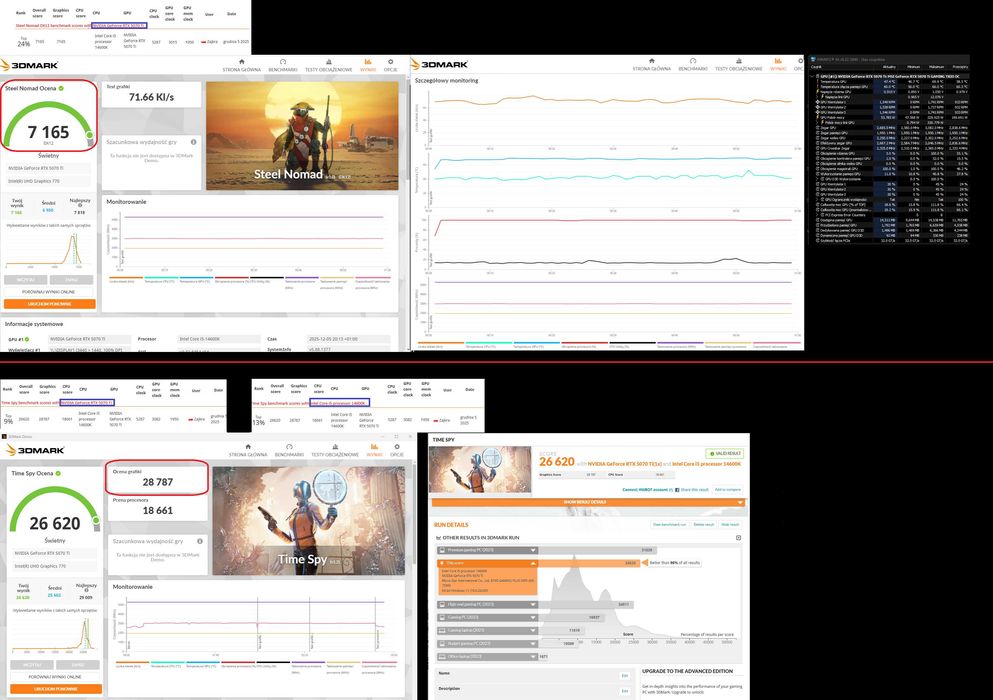Expand the Show Result Details orange bar
This screenshot has width=993, height=700.
[x=588, y=502]
